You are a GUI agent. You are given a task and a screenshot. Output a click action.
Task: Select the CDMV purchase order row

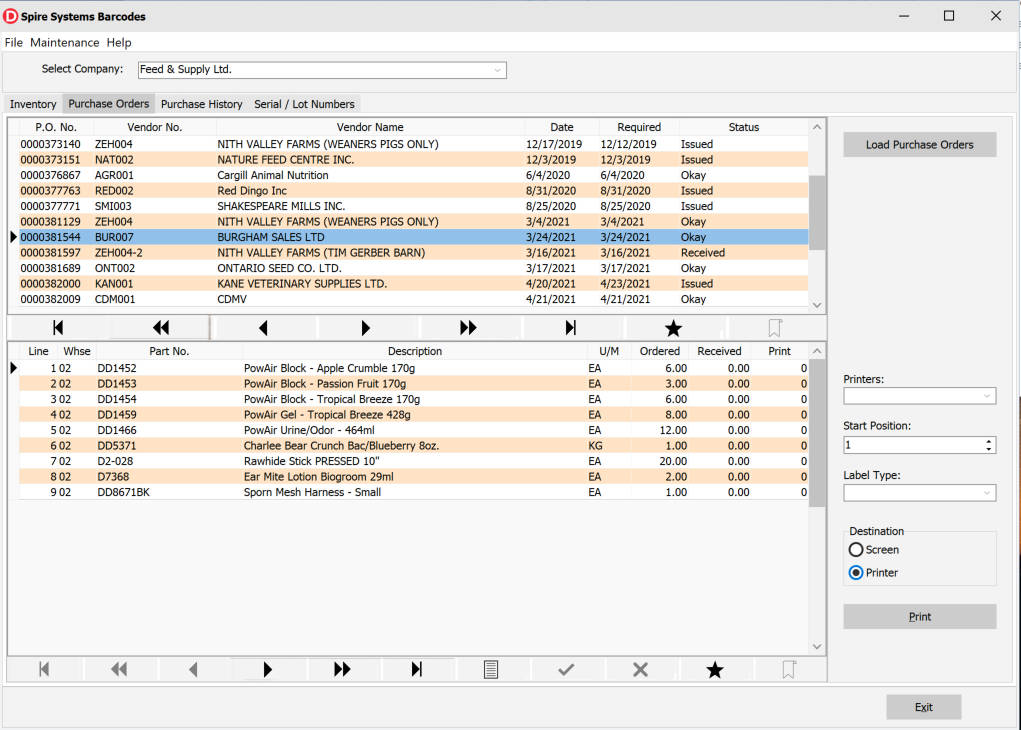point(413,300)
